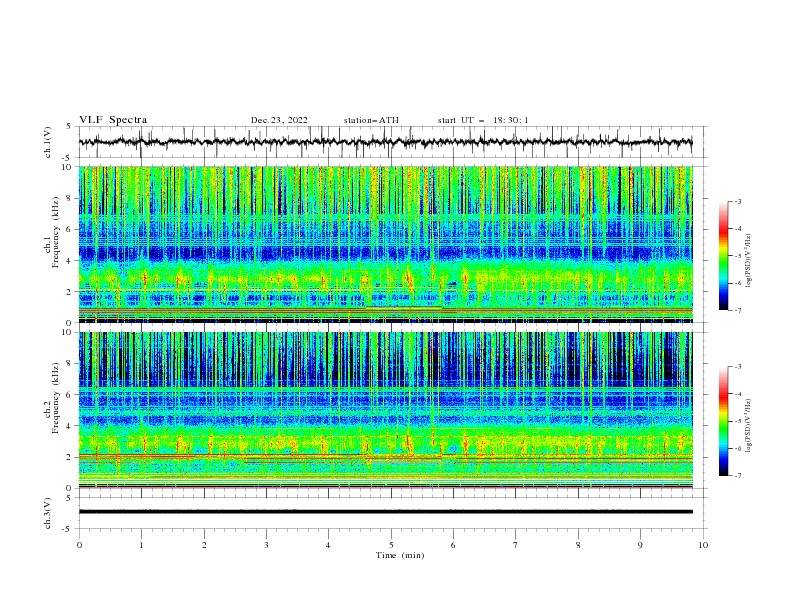Select the ch.1 "Frequency (kHz)" axis label
The height and width of the screenshot is (612, 792).
click(x=56, y=233)
